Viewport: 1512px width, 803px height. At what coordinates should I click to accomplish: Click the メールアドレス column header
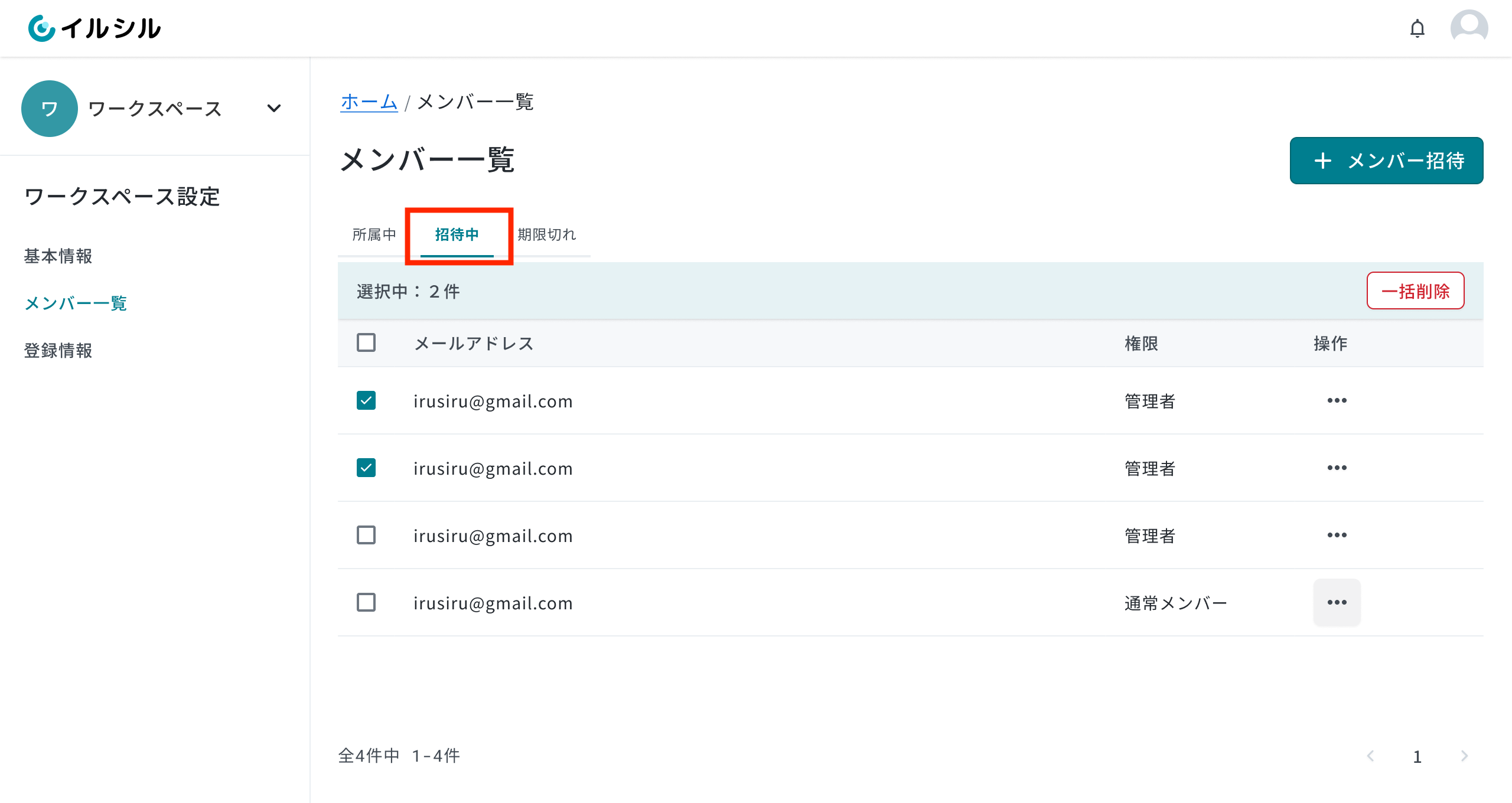[474, 343]
